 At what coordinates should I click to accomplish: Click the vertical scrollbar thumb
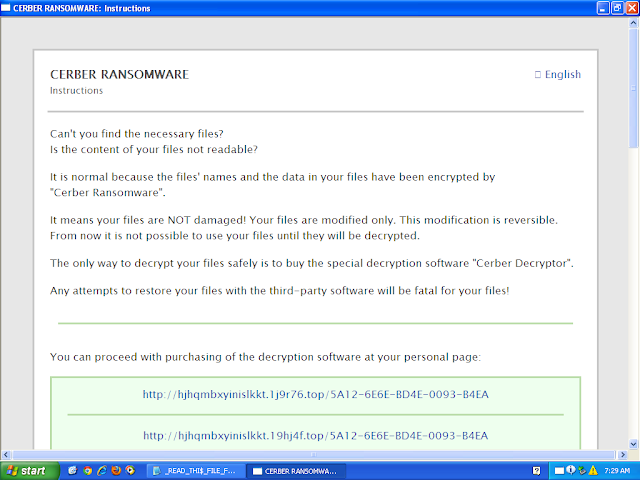(634, 88)
